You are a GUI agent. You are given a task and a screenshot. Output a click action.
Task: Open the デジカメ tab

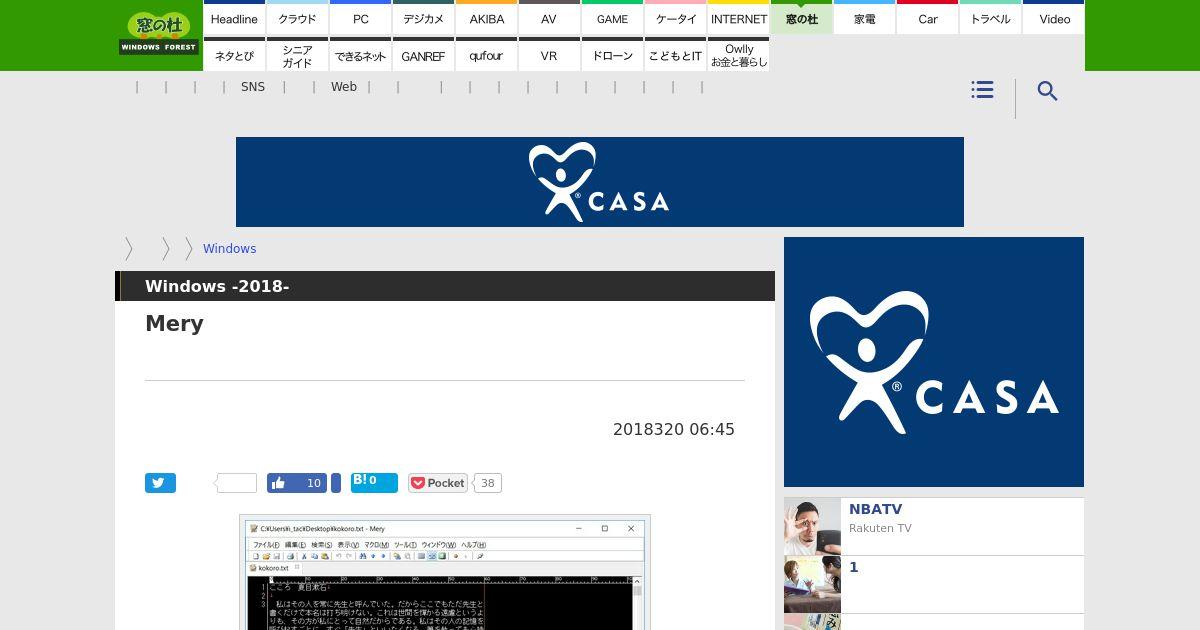click(x=423, y=18)
